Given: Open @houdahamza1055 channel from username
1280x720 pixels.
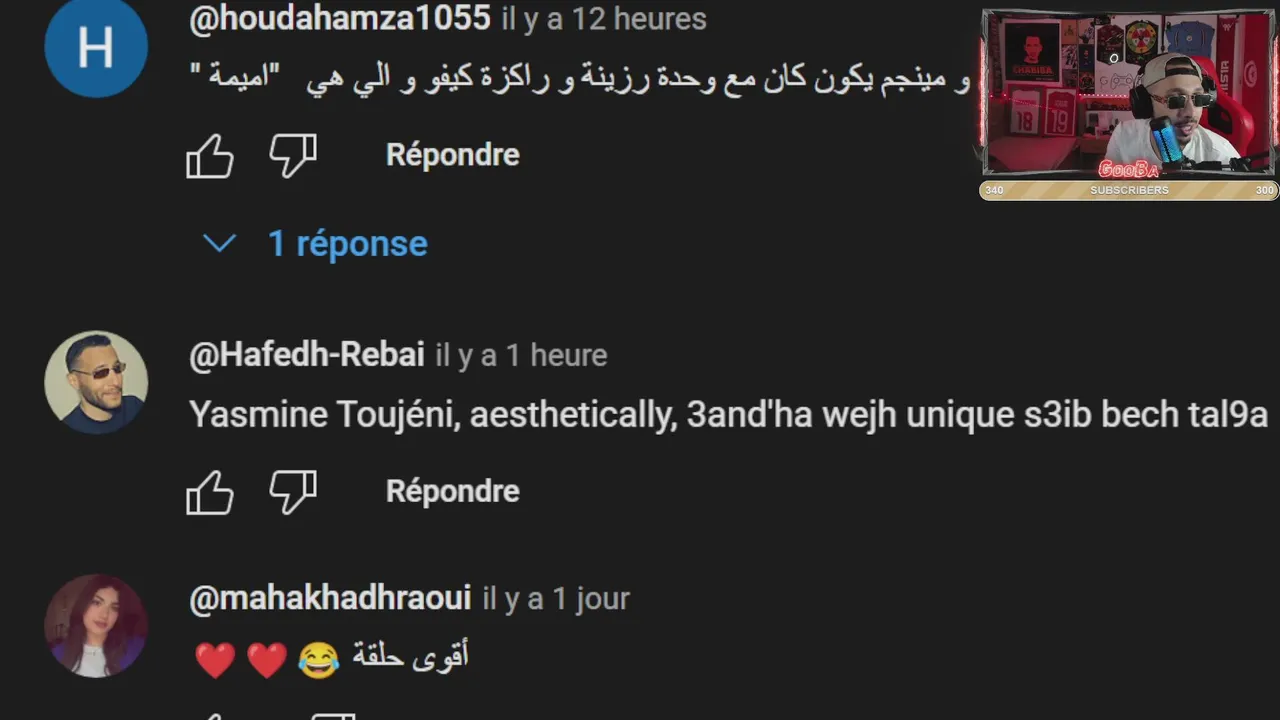Looking at the screenshot, I should click(340, 18).
